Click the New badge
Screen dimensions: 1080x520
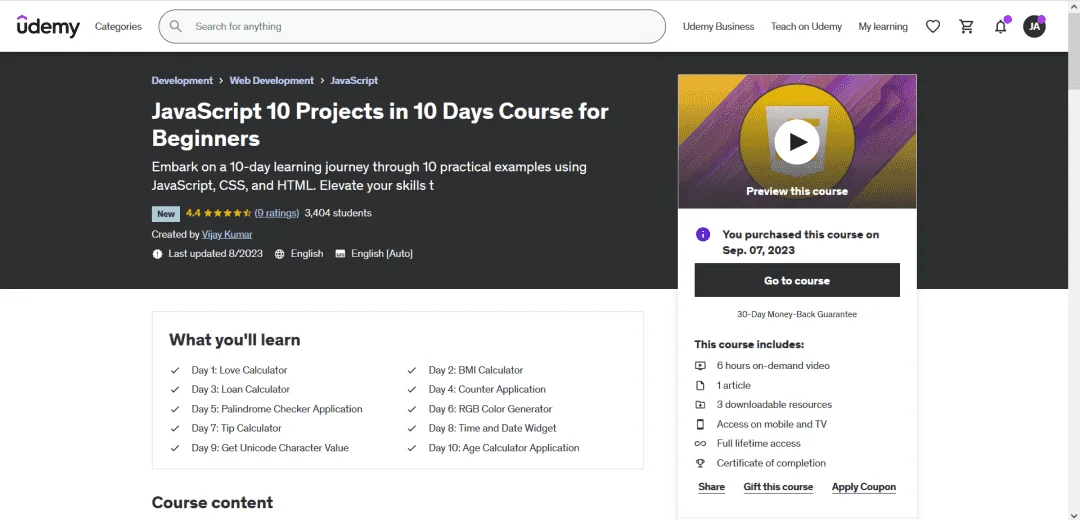point(166,214)
